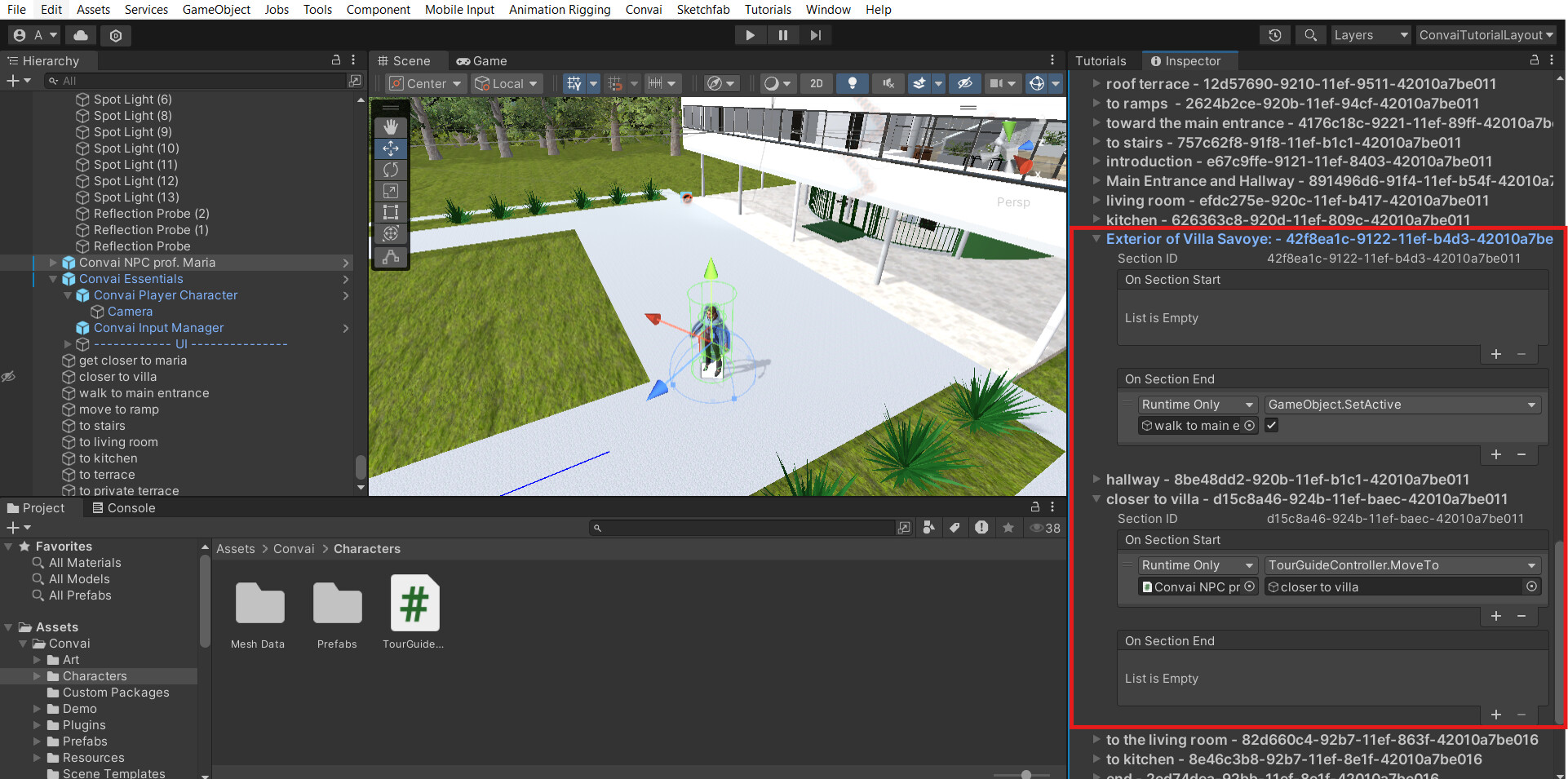Switch to the Tutorials tab
Viewport: 1568px width, 779px height.
tap(1101, 61)
